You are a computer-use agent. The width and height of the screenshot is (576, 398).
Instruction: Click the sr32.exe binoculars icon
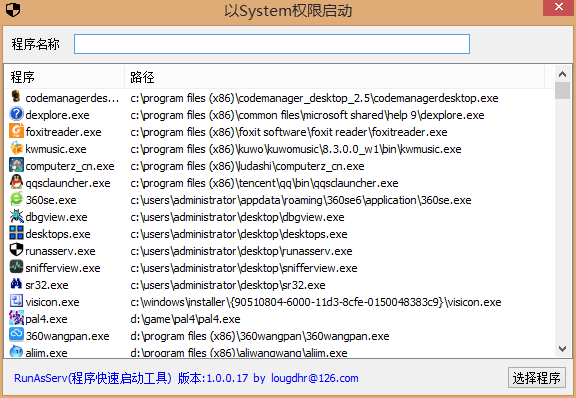point(16,284)
